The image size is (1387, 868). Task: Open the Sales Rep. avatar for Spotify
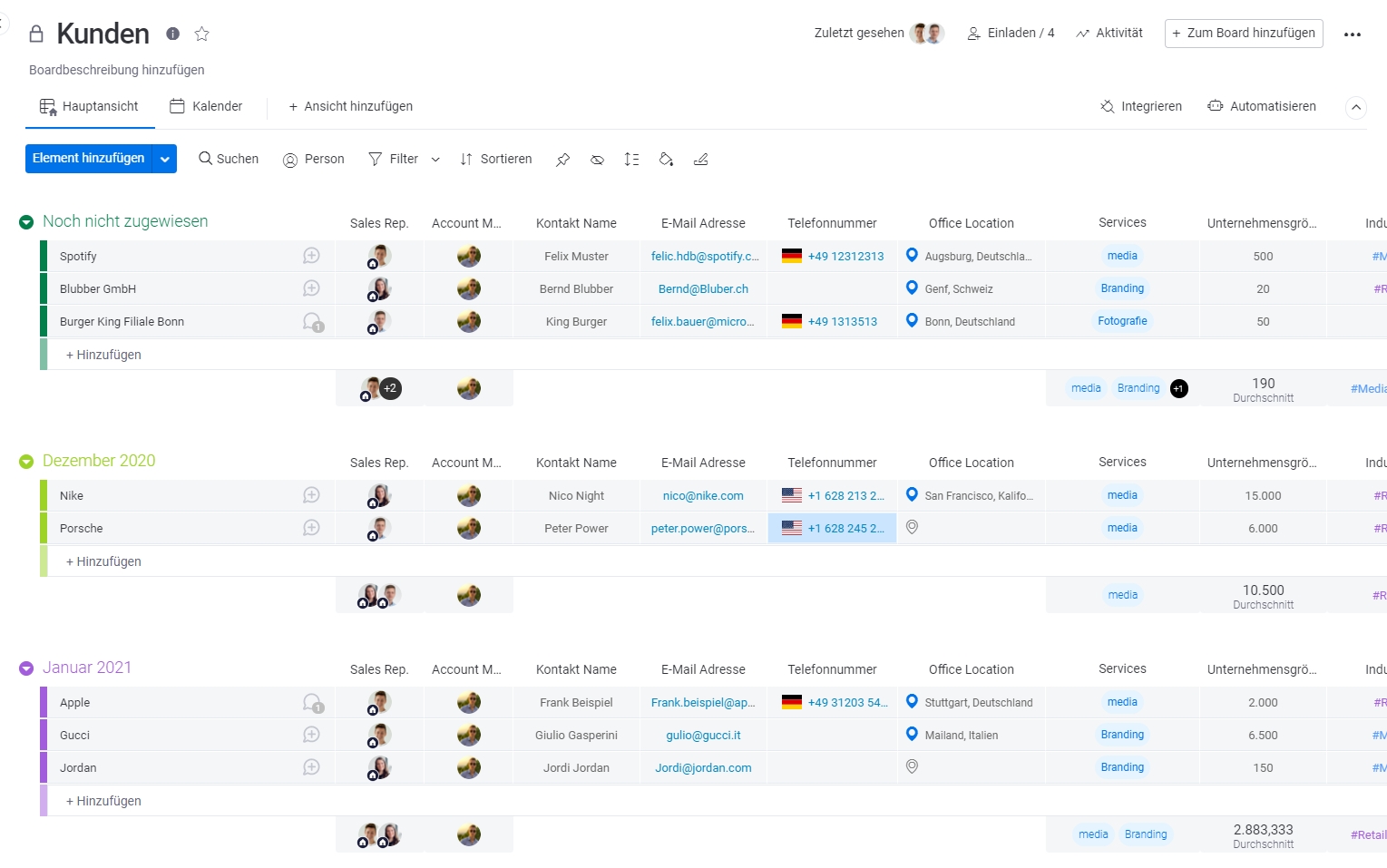point(379,257)
